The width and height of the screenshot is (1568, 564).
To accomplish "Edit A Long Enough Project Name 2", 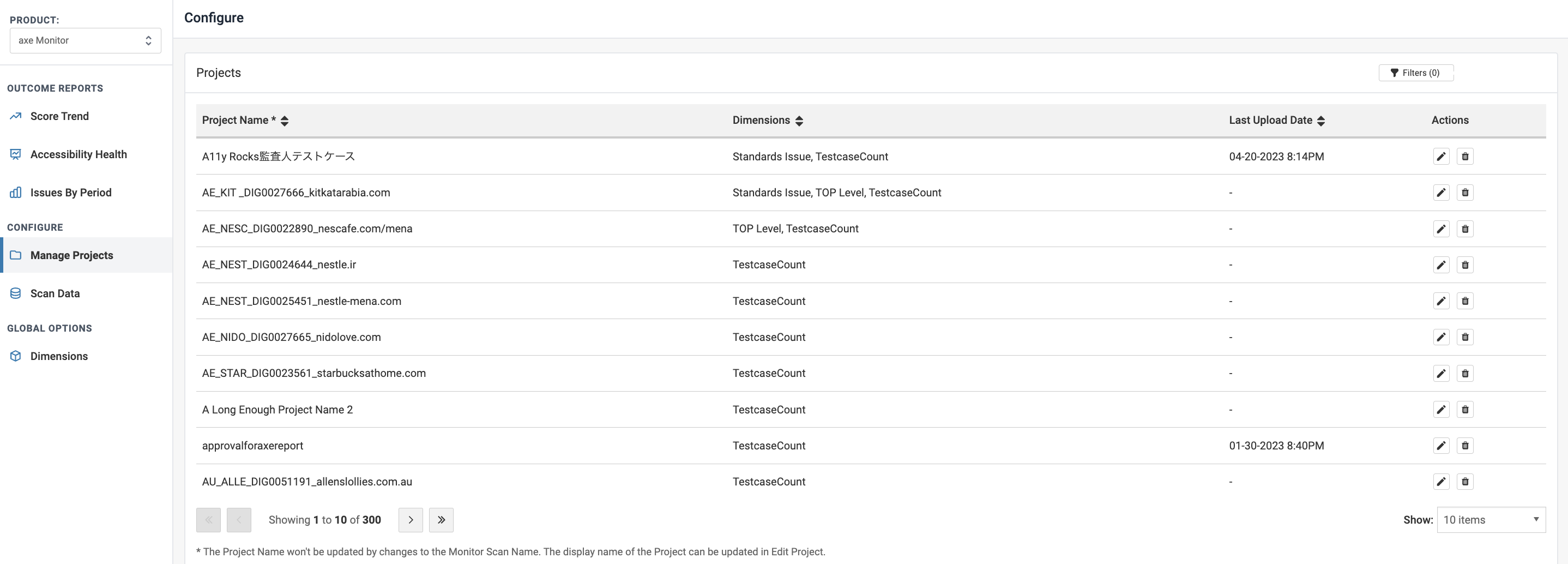I will pyautogui.click(x=1441, y=409).
